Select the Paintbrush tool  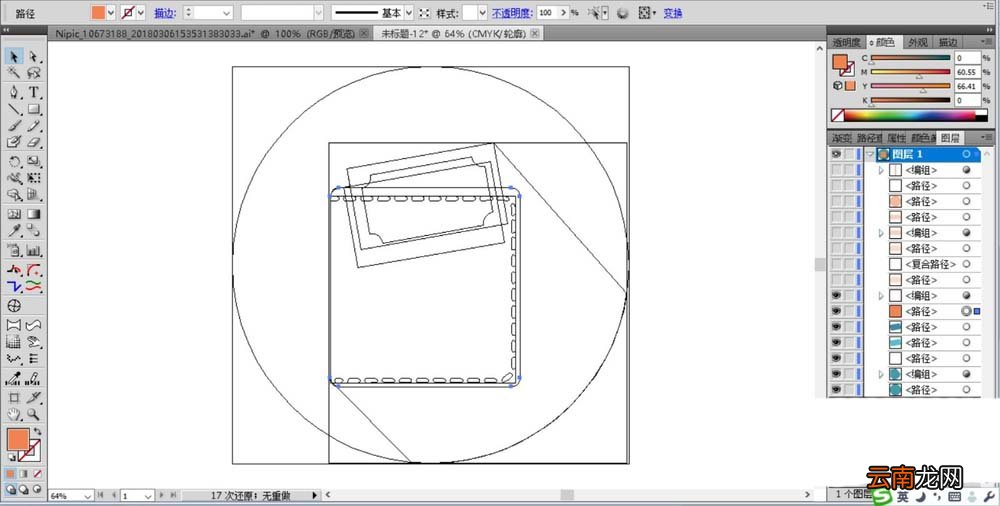click(x=14, y=126)
